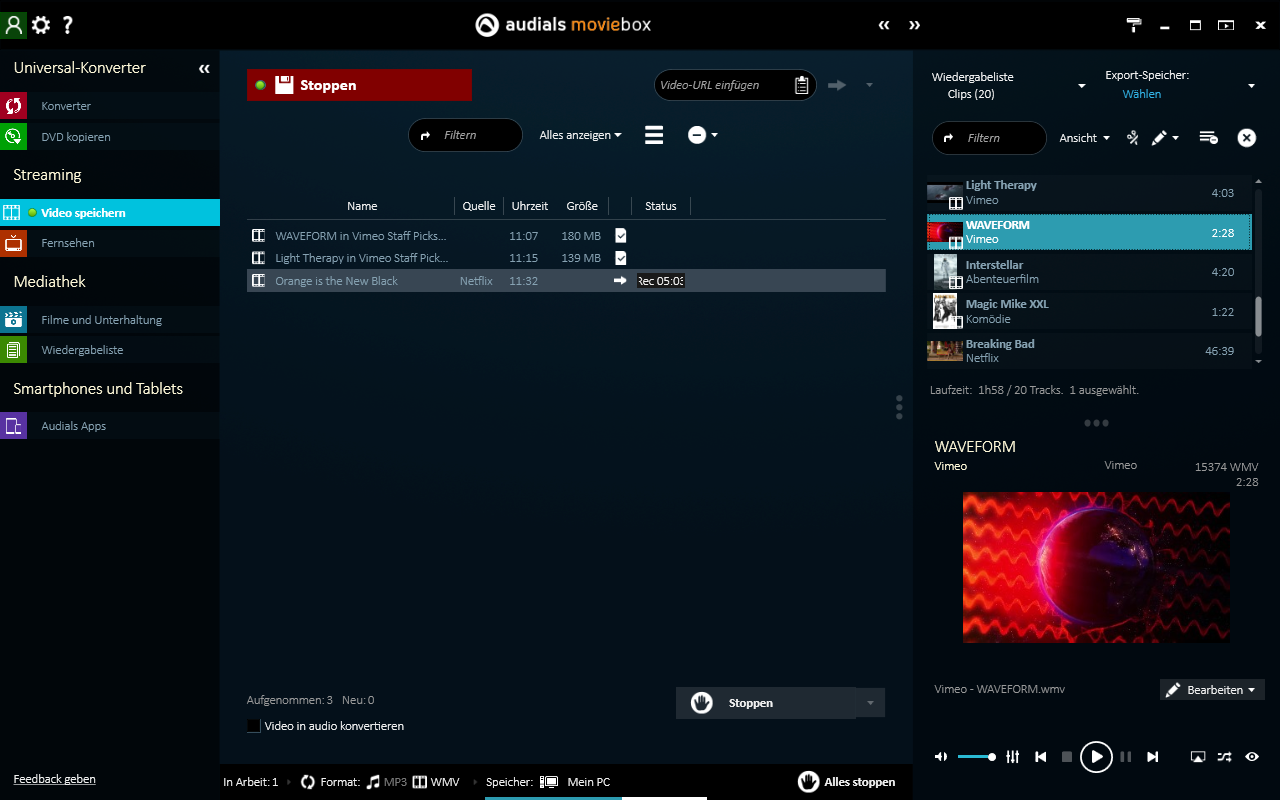Click the Wiedergabeliste sidebar list icon

pos(14,350)
